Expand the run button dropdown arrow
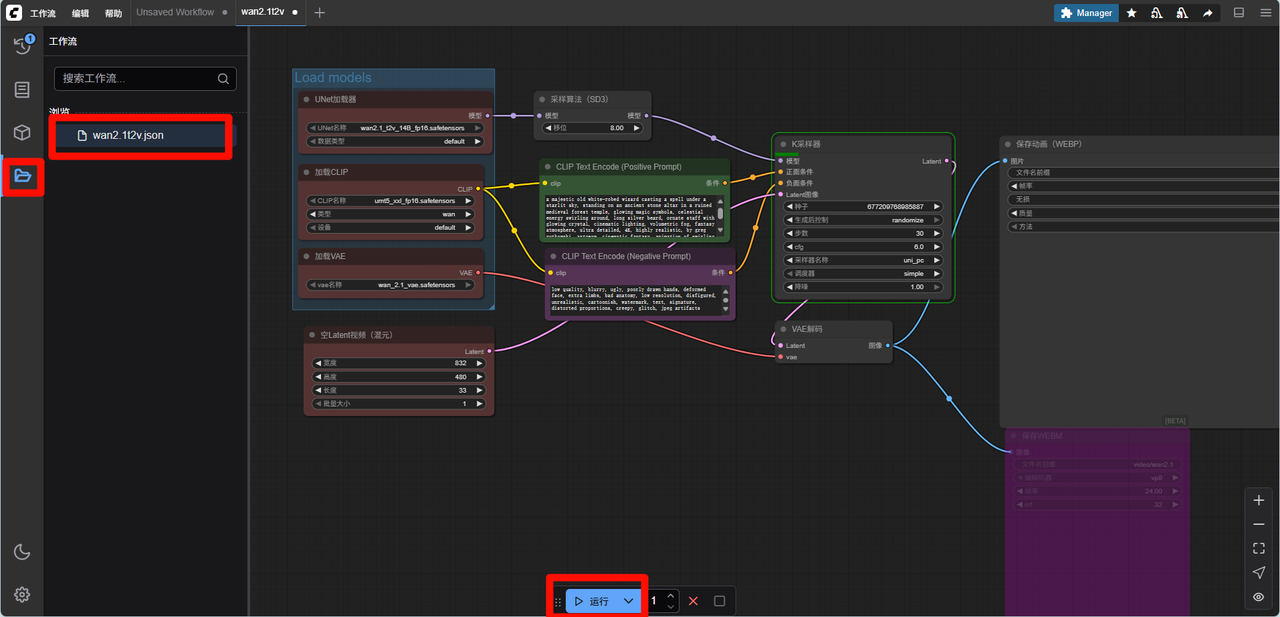Image resolution: width=1280 pixels, height=617 pixels. [628, 601]
